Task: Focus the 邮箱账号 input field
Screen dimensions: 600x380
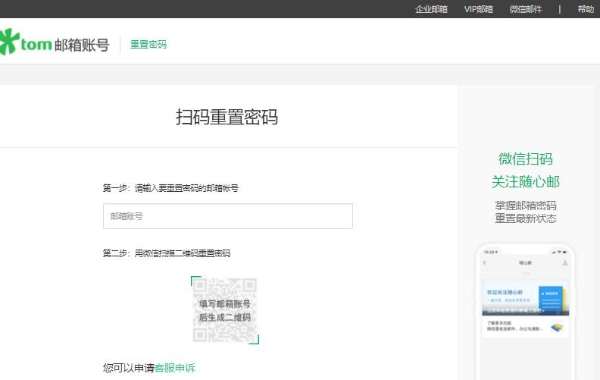Action: tap(228, 216)
